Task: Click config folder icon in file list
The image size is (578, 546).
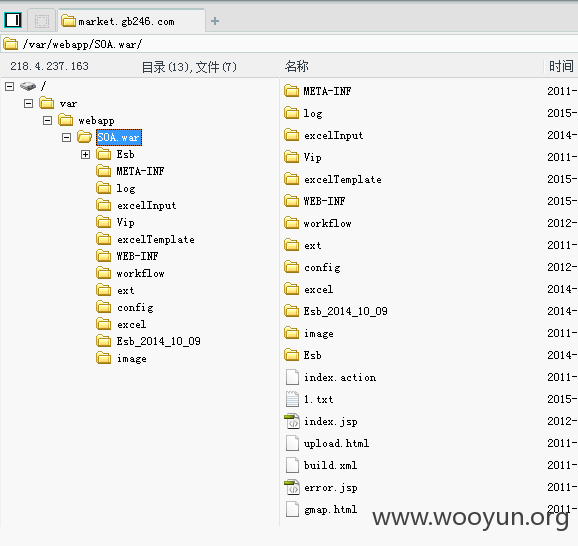Action: (292, 267)
